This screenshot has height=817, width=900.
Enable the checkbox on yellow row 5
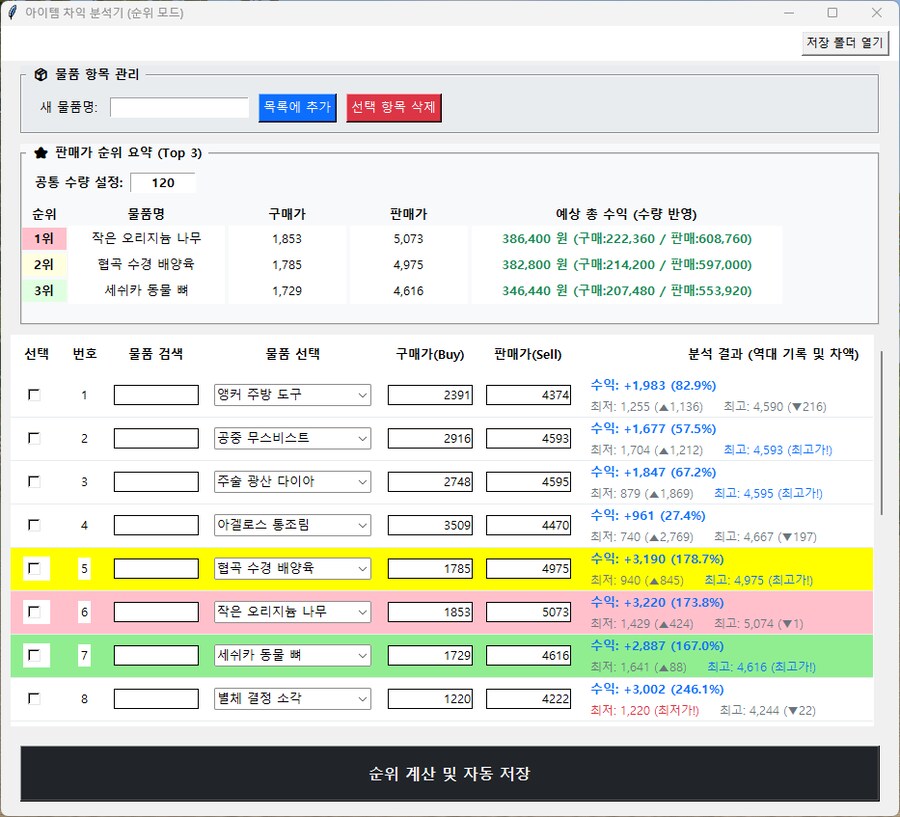pos(34,568)
